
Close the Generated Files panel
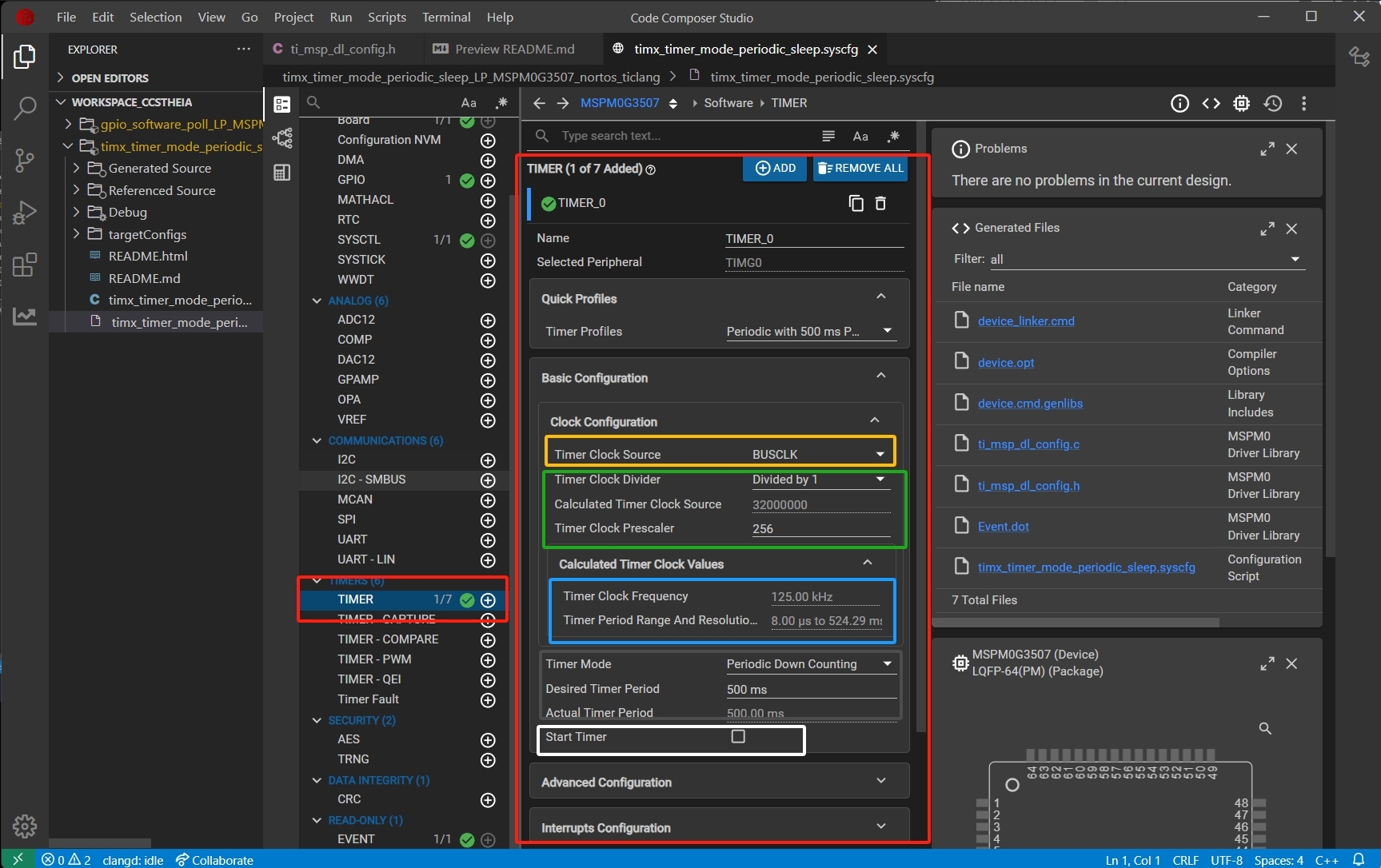coord(1291,229)
